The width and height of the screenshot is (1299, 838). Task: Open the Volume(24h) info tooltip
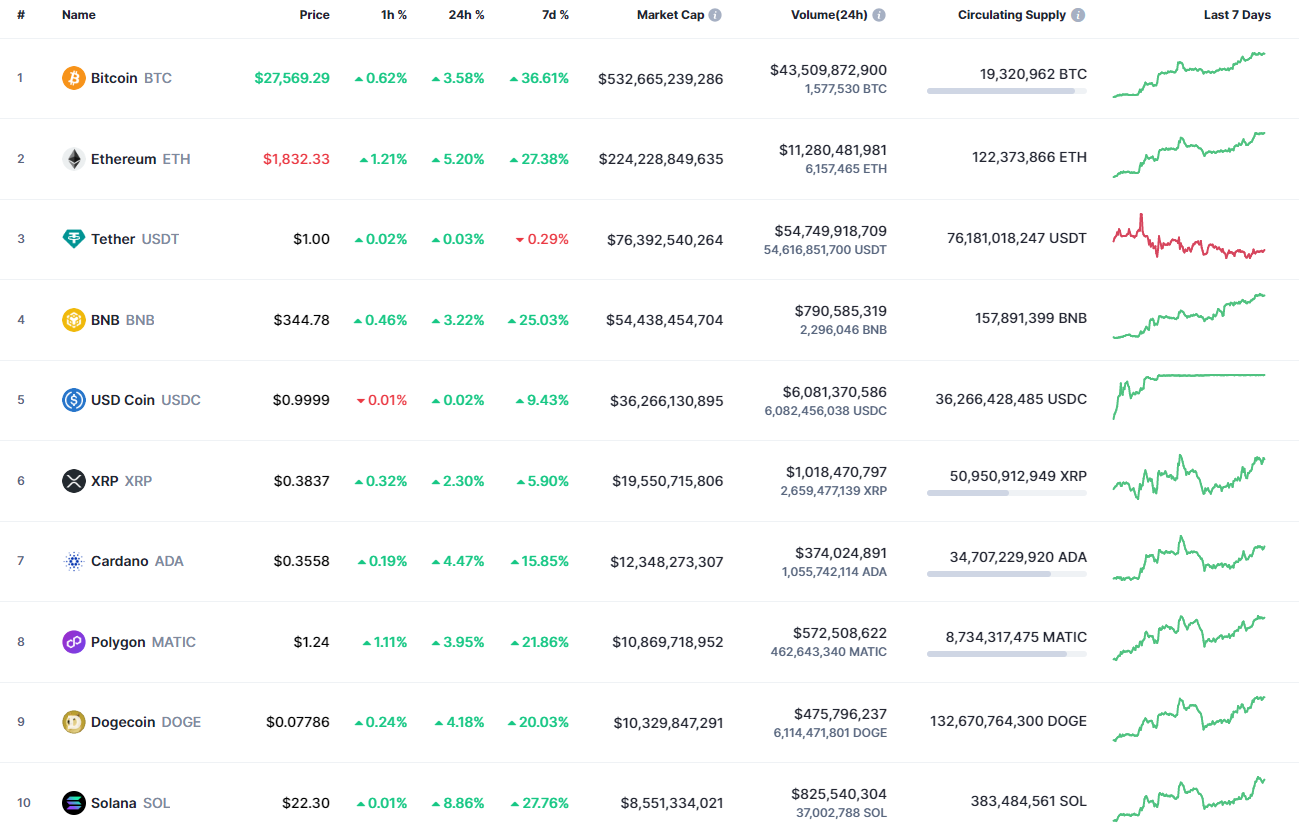(879, 14)
